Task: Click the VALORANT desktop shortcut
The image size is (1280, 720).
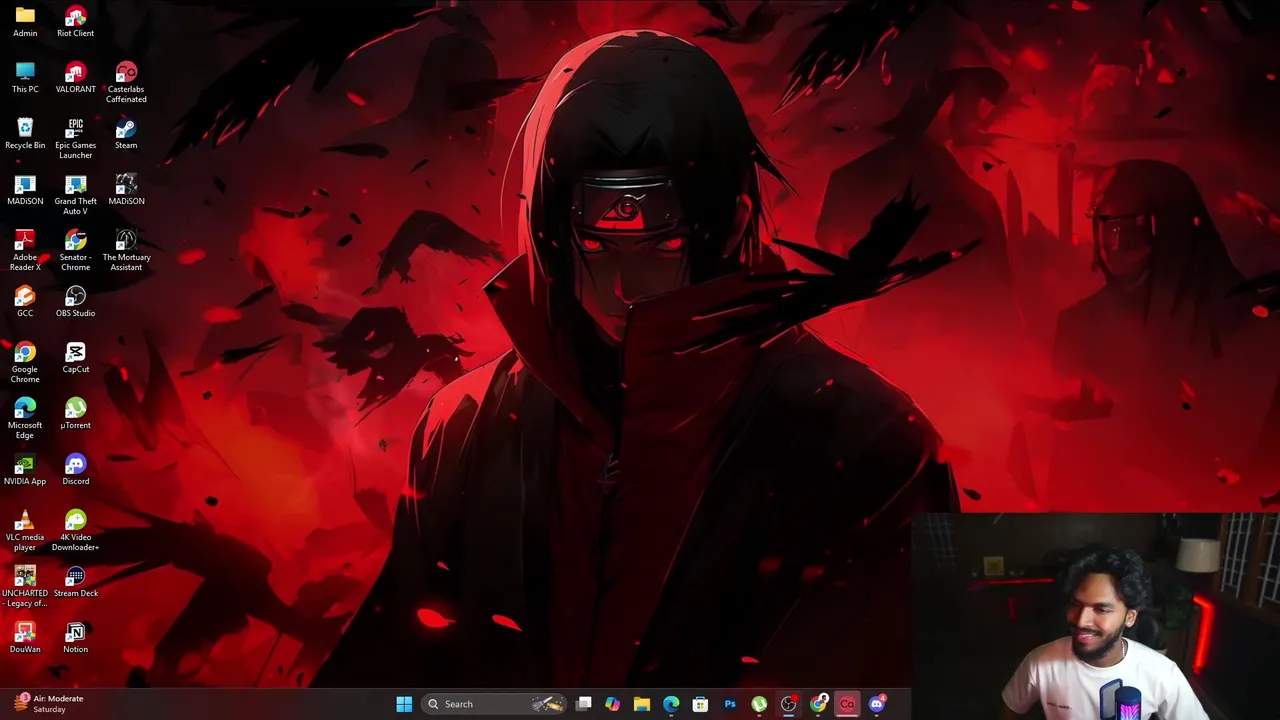Action: click(75, 77)
